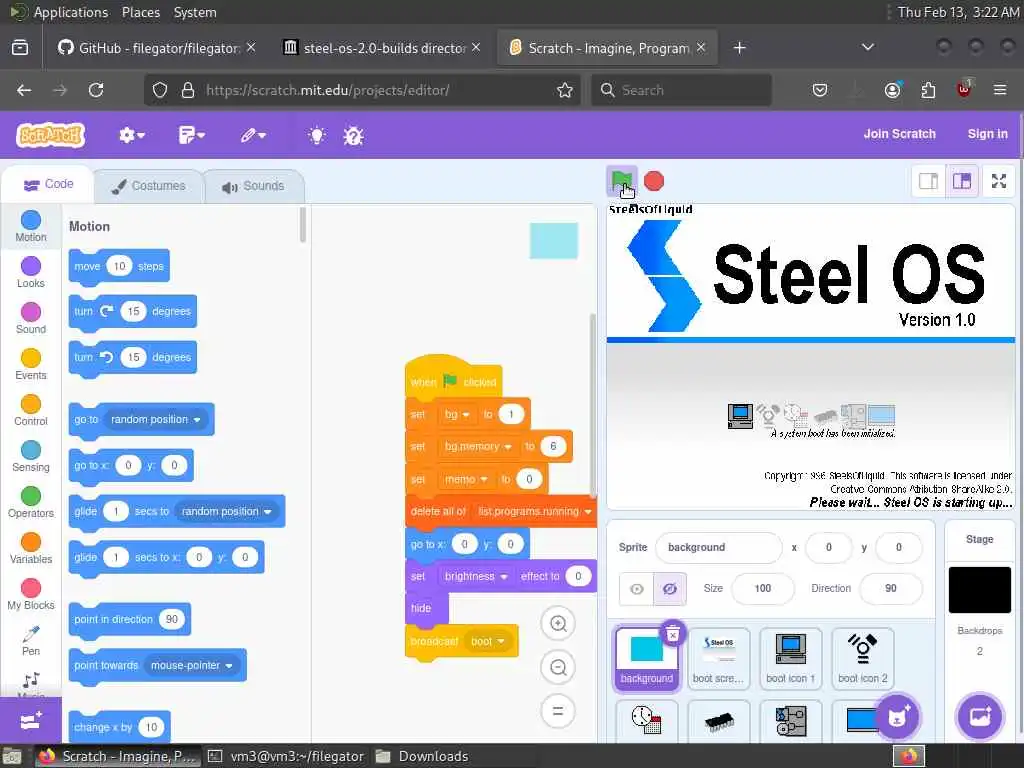
Task: Select the boot icon 1 sprite
Action: [x=790, y=658]
